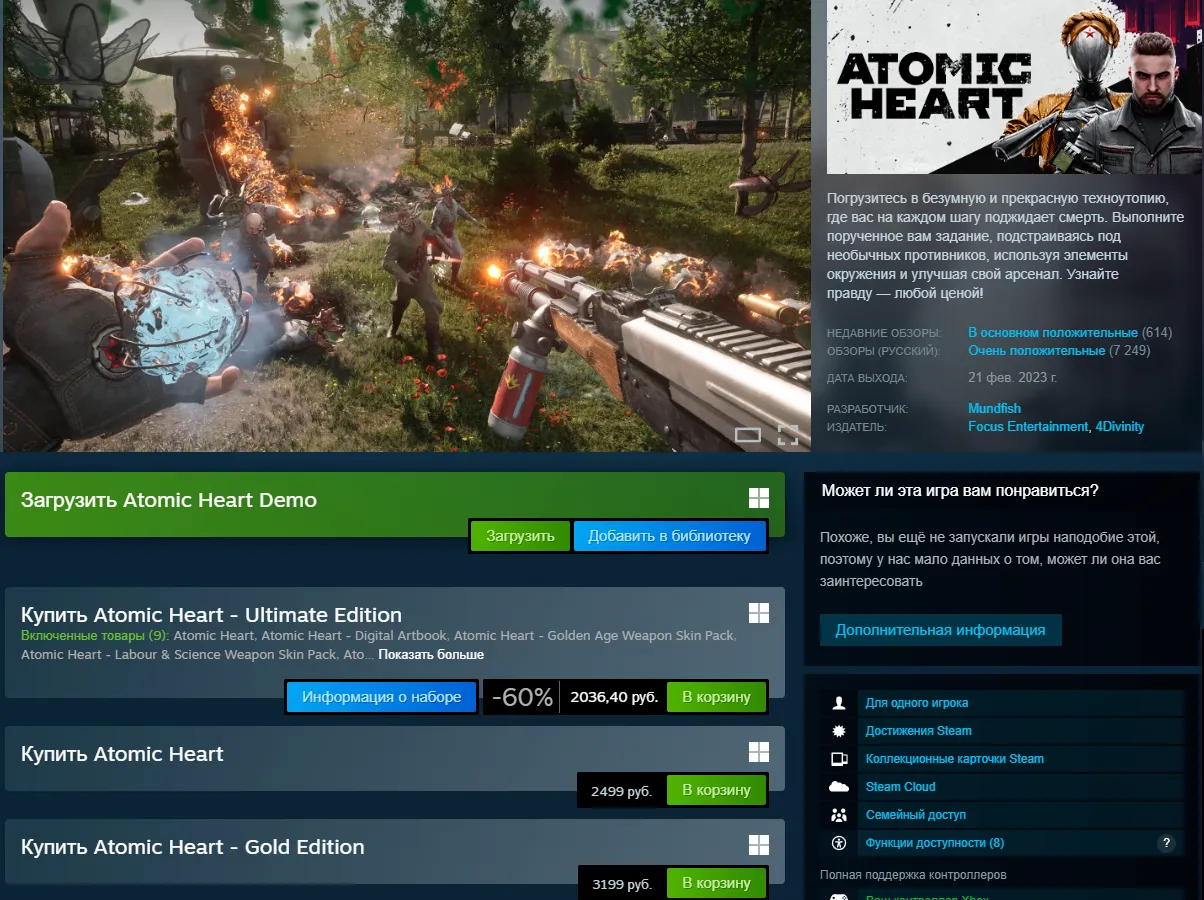The width and height of the screenshot is (1204, 900).
Task: Click Купить Atomic Heart - Gold Edition title
Action: (x=193, y=847)
